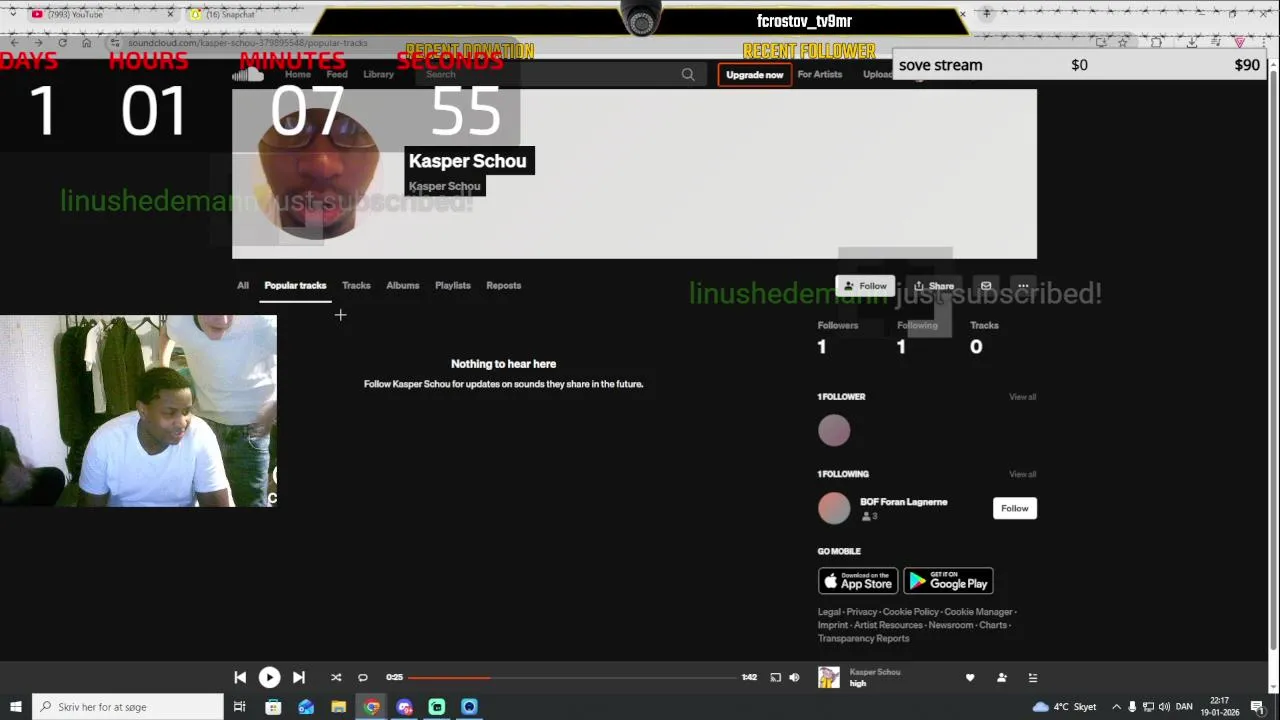Play the current track in the player bar
This screenshot has width=1280, height=720.
pos(269,677)
